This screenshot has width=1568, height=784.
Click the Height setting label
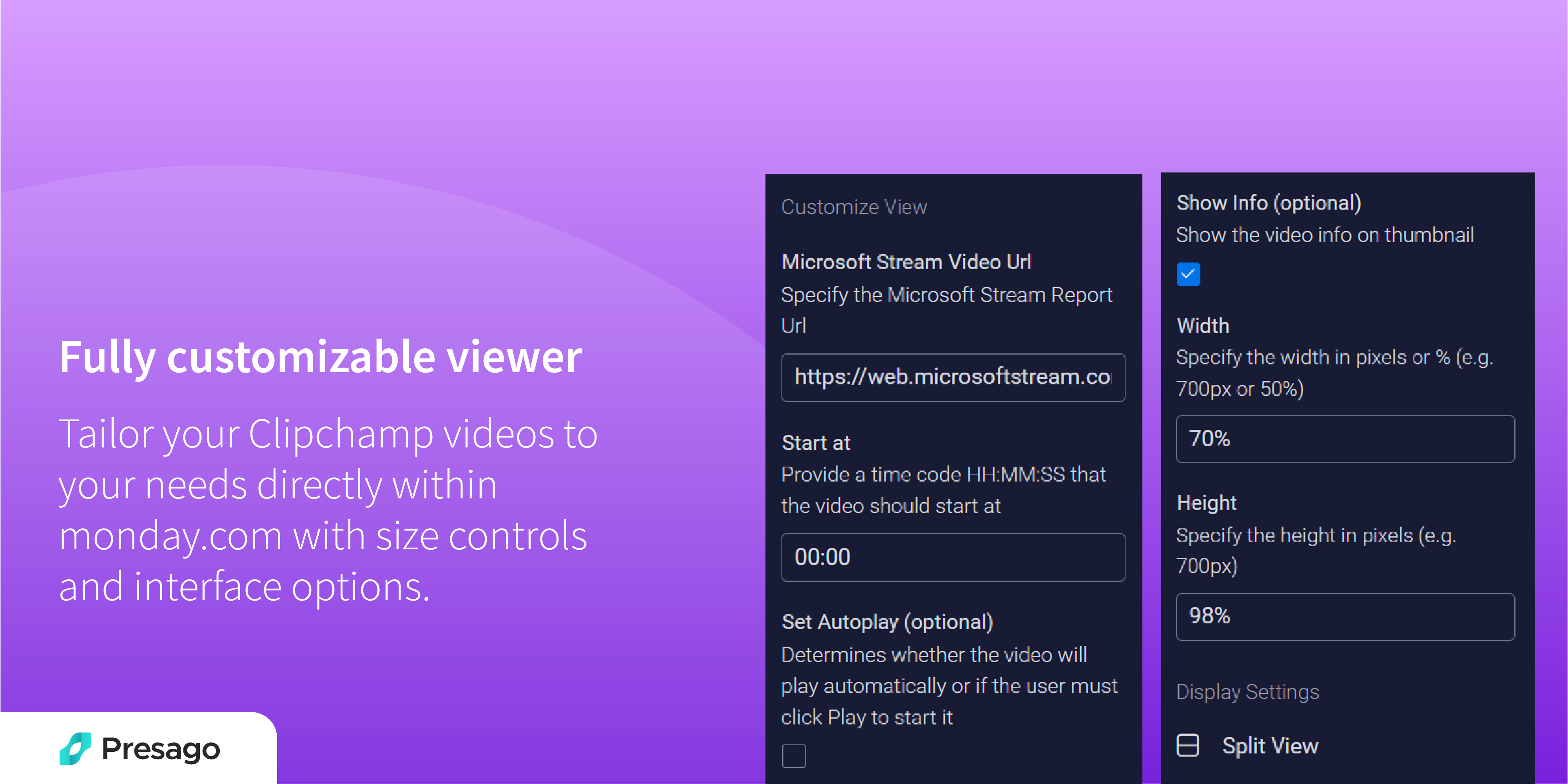(1206, 503)
